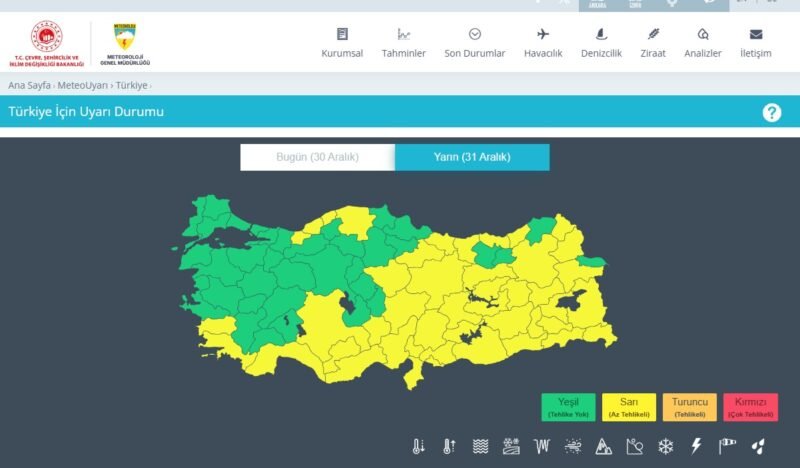Click the lightning bolt thunderstorm icon
This screenshot has height=468, width=800.
click(x=696, y=446)
